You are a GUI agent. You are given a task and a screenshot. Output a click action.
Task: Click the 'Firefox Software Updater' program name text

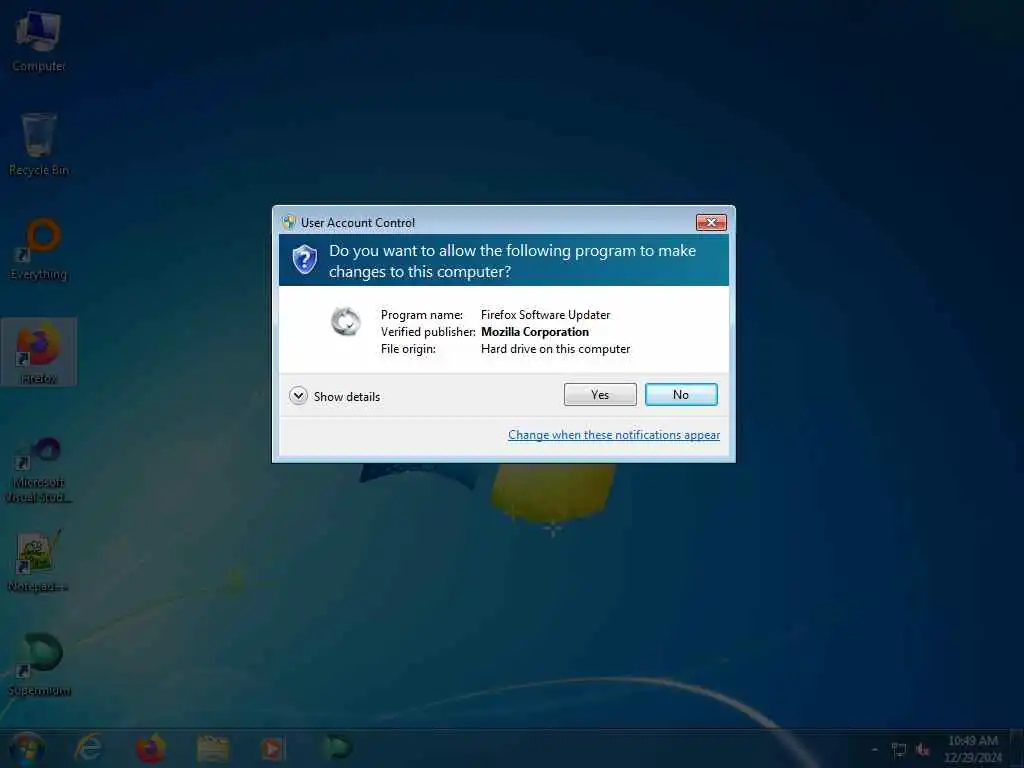[545, 315]
